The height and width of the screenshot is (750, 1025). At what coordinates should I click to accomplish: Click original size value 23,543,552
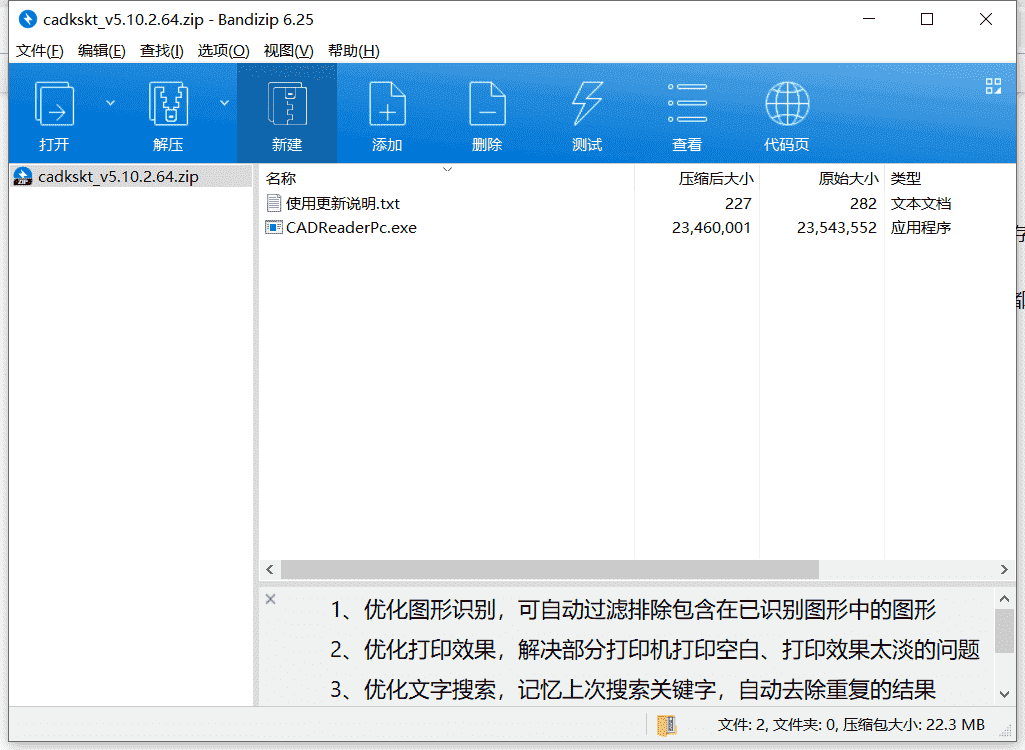[x=837, y=228]
